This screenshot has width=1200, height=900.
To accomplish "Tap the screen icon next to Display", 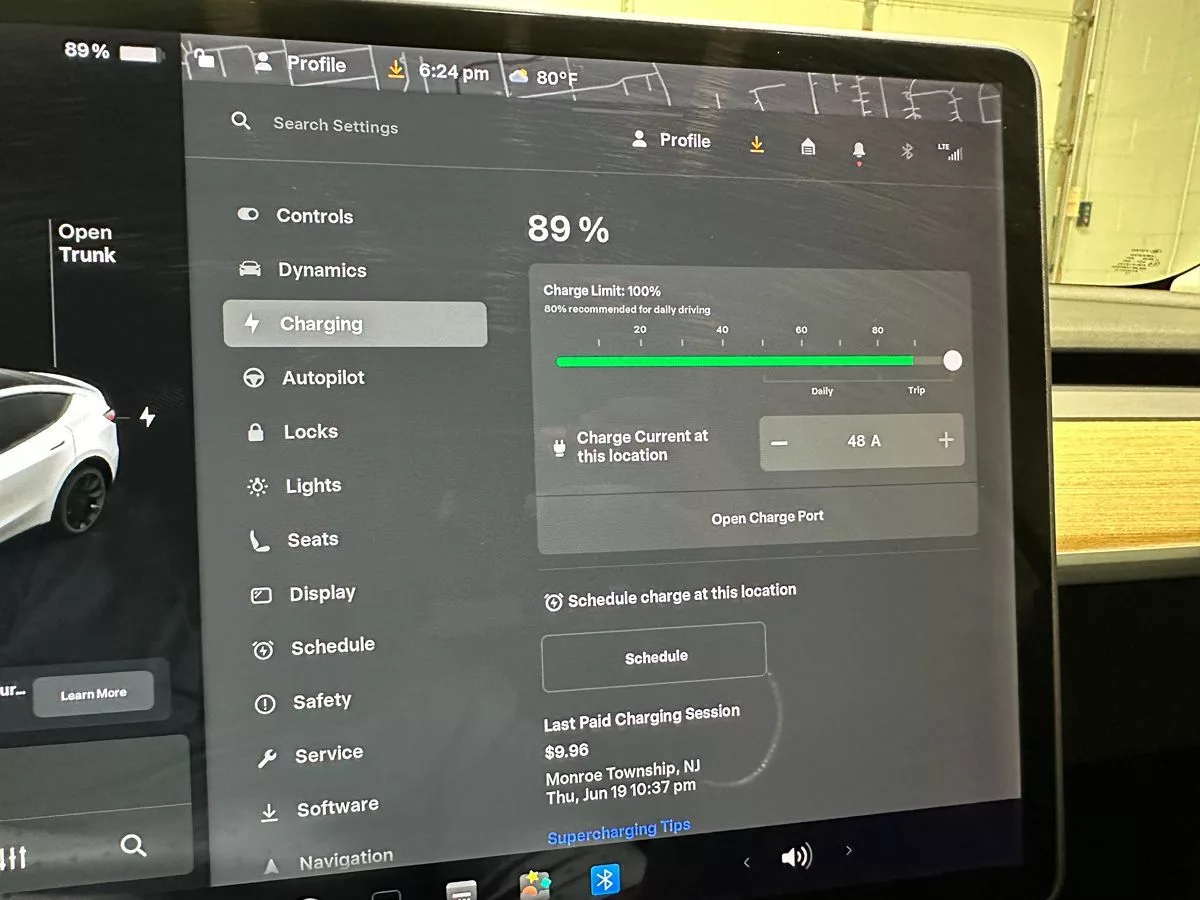I will coord(261,596).
